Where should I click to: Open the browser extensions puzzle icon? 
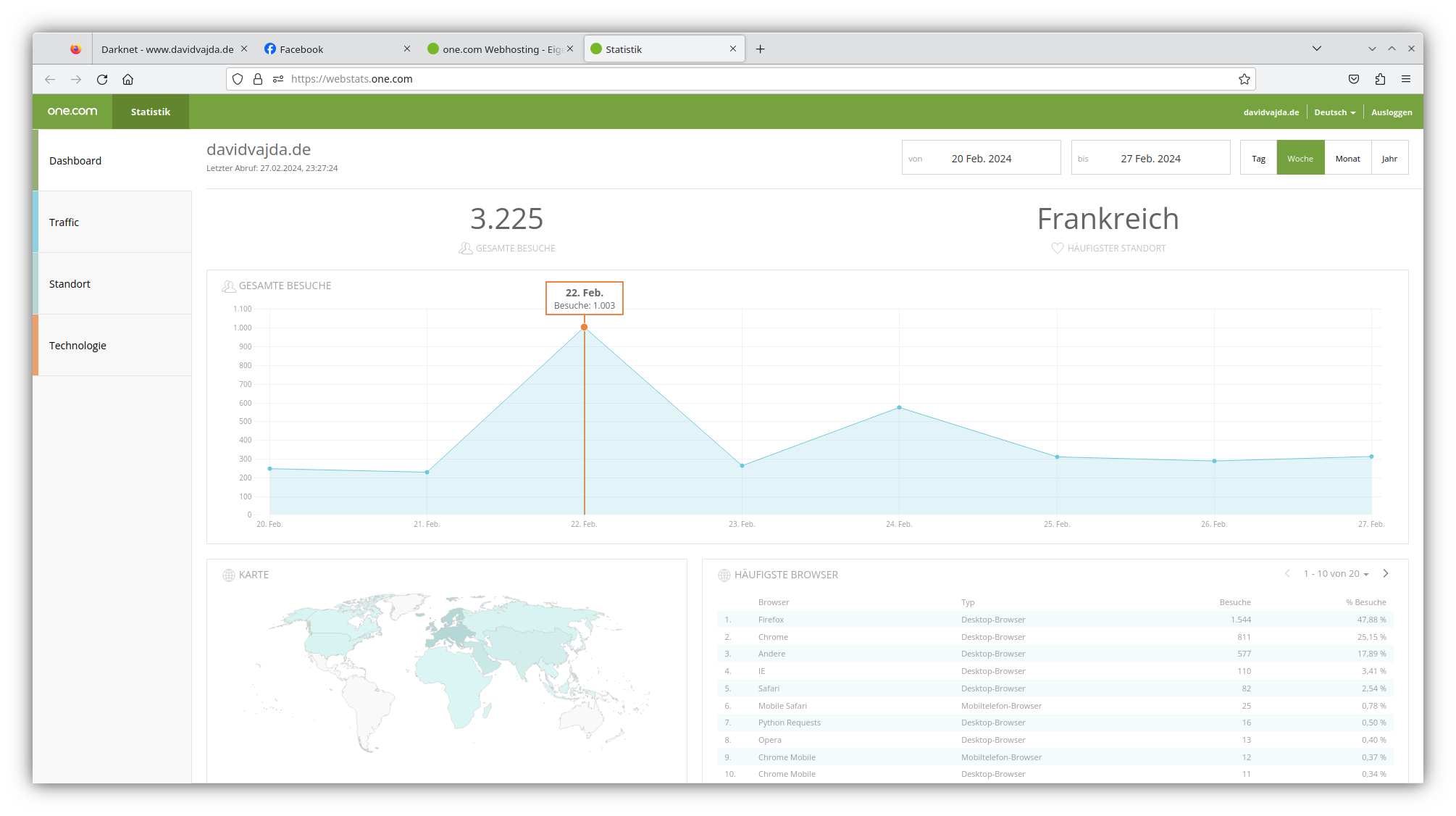pyautogui.click(x=1380, y=79)
